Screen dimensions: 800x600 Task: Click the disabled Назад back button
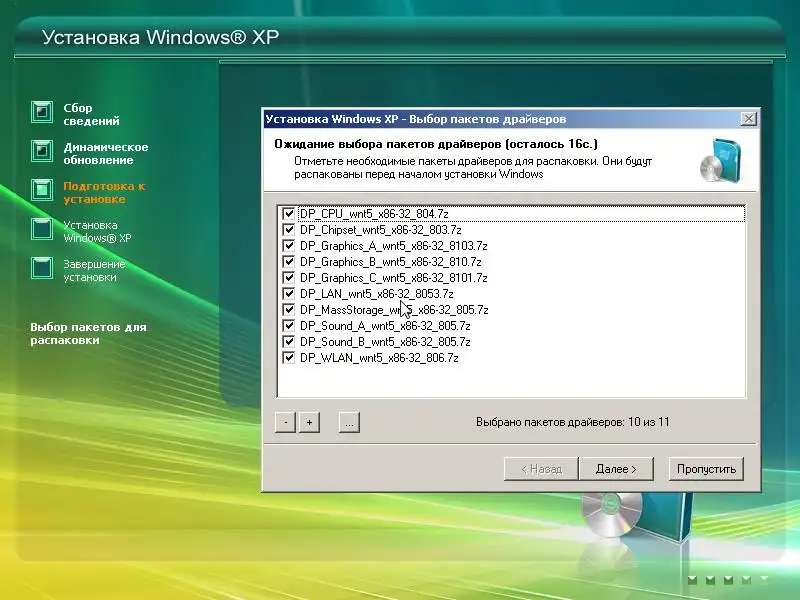tap(541, 469)
